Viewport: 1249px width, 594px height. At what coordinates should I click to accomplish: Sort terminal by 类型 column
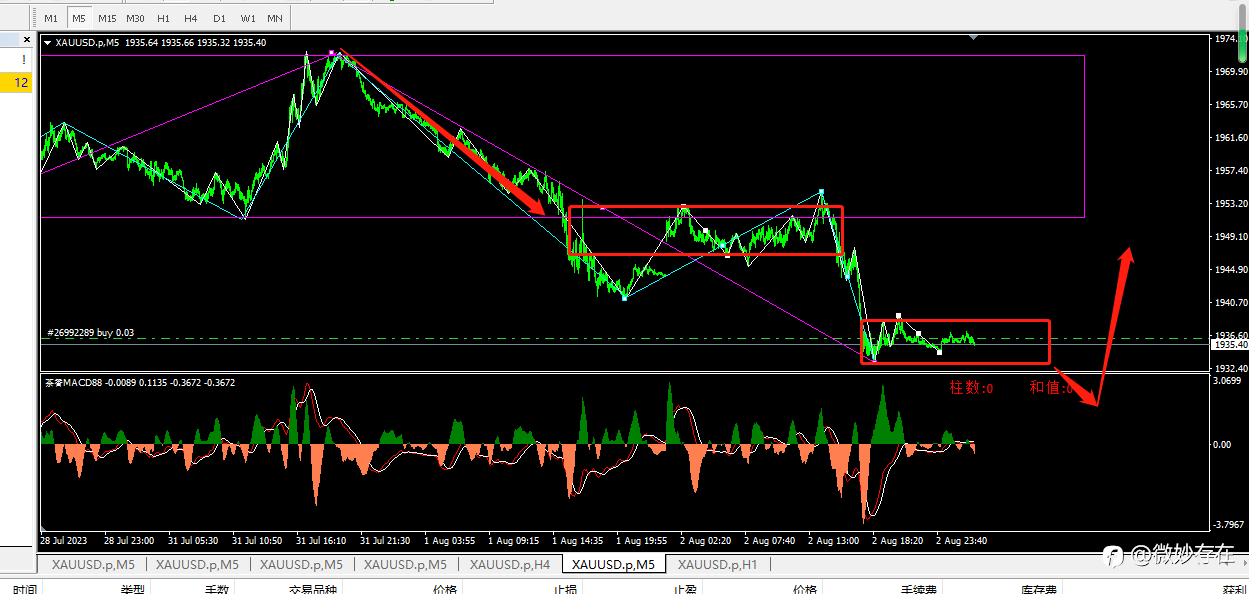pos(133,590)
